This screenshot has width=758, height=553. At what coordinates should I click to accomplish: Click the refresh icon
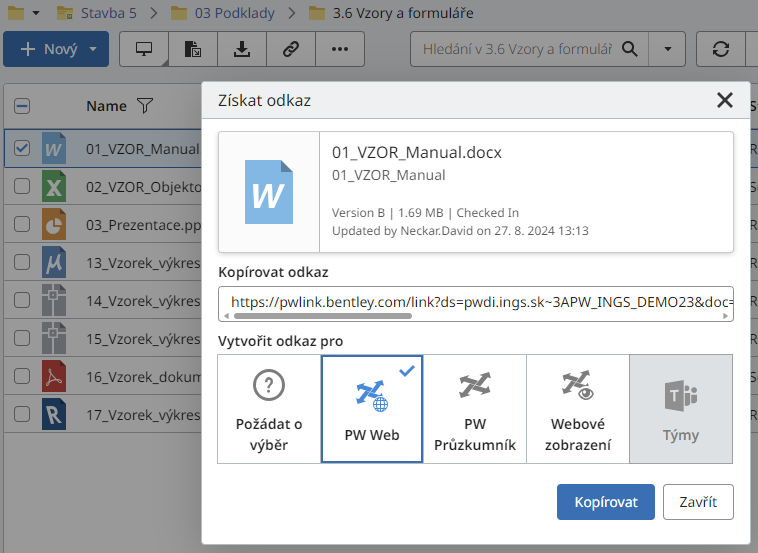click(720, 49)
